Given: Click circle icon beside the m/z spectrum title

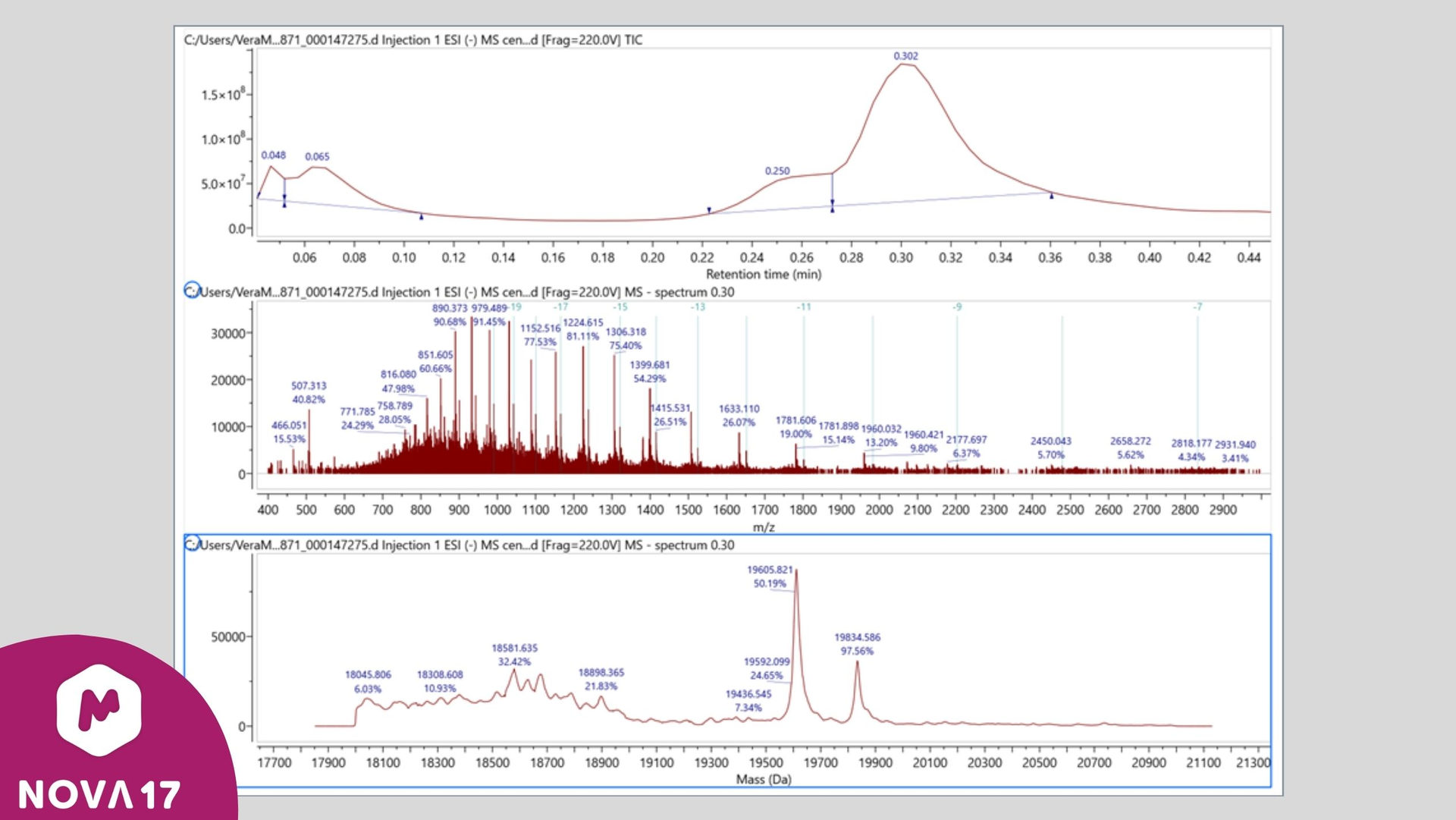Looking at the screenshot, I should [x=192, y=291].
